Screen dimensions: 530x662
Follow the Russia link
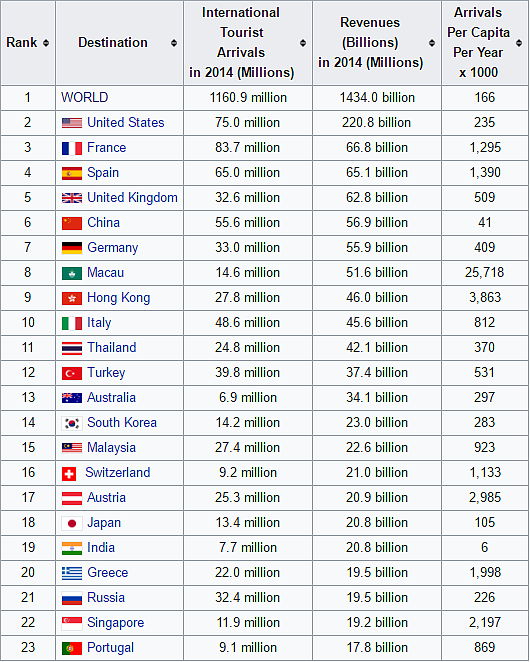pyautogui.click(x=106, y=597)
